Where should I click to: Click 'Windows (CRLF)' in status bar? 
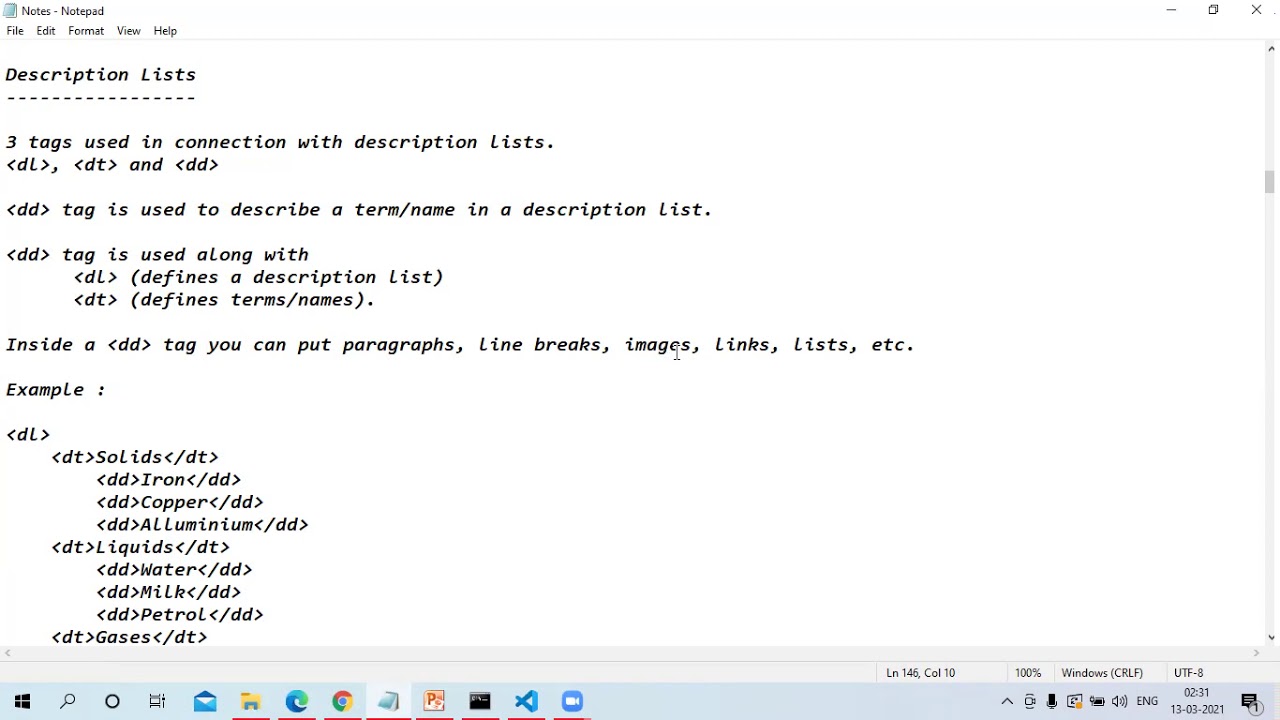click(1102, 673)
